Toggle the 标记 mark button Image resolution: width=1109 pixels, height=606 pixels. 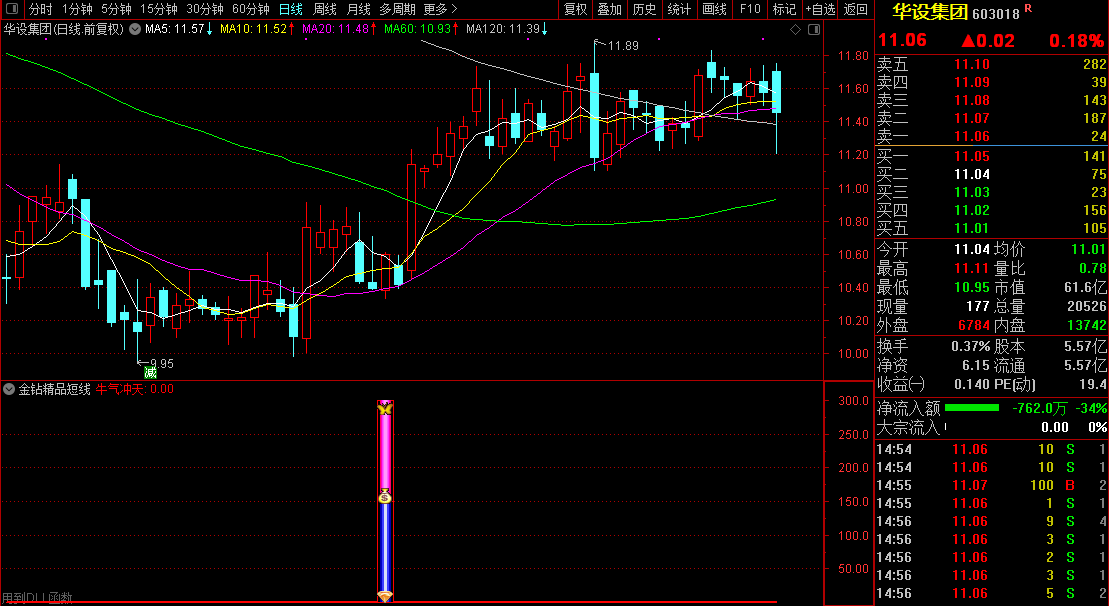click(785, 9)
